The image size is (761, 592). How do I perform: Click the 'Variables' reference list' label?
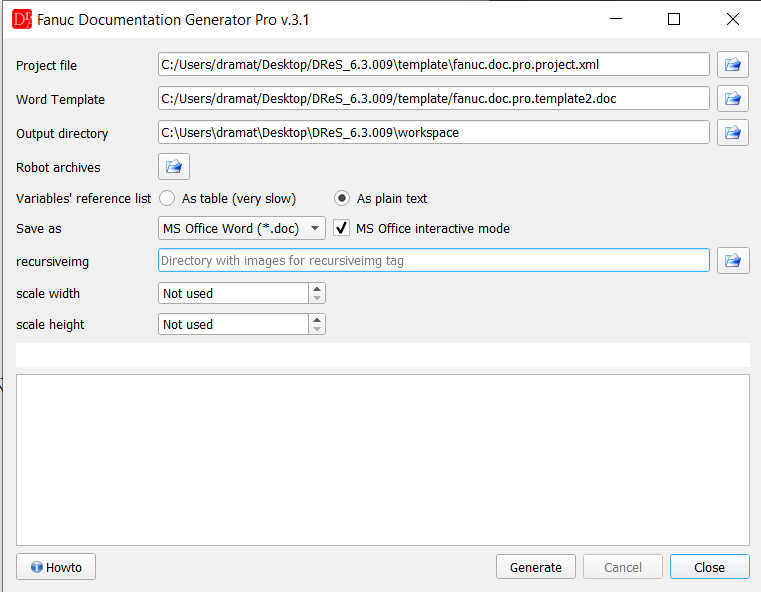coord(83,198)
